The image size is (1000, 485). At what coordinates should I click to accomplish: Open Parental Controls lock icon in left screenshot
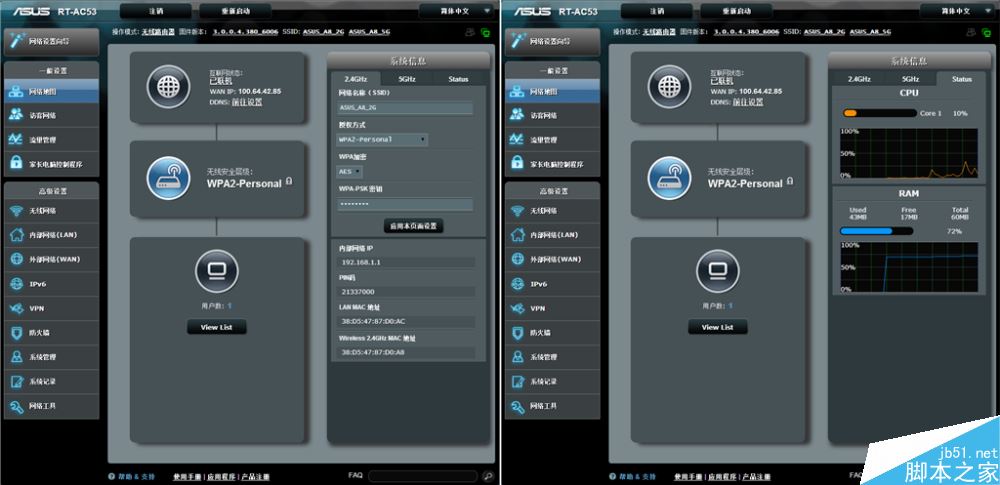(x=16, y=164)
